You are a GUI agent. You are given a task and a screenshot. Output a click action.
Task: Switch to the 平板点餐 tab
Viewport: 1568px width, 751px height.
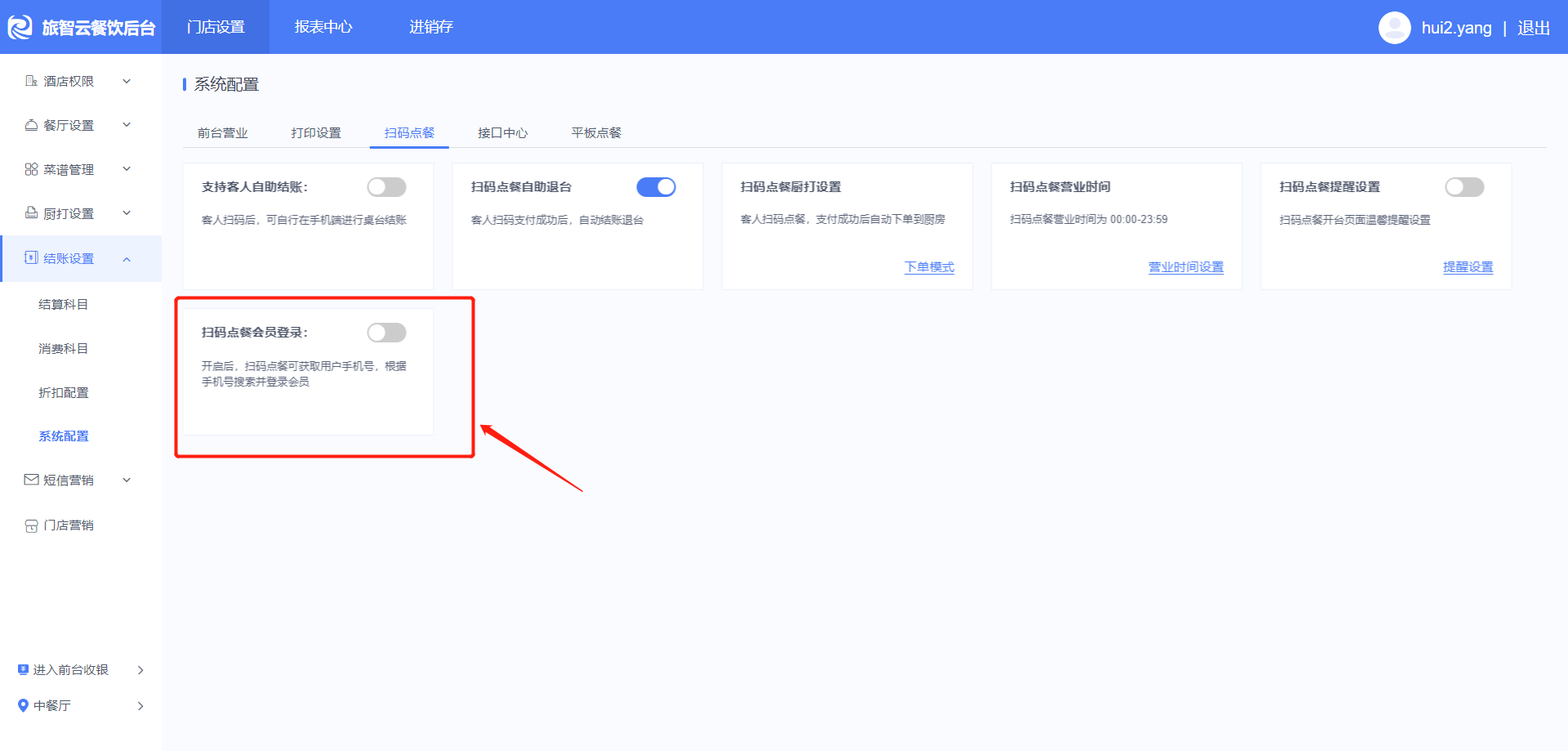(596, 132)
